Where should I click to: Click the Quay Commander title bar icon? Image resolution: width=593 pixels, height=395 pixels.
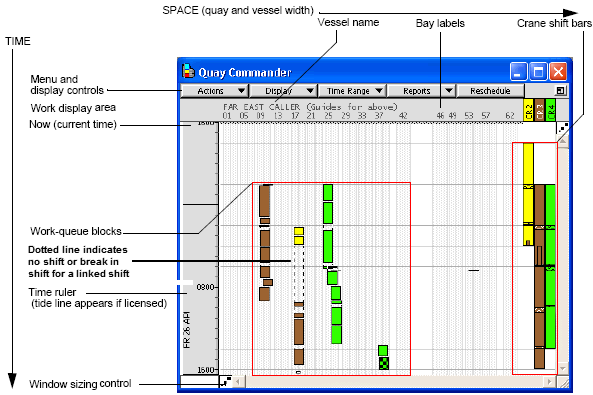point(188,71)
